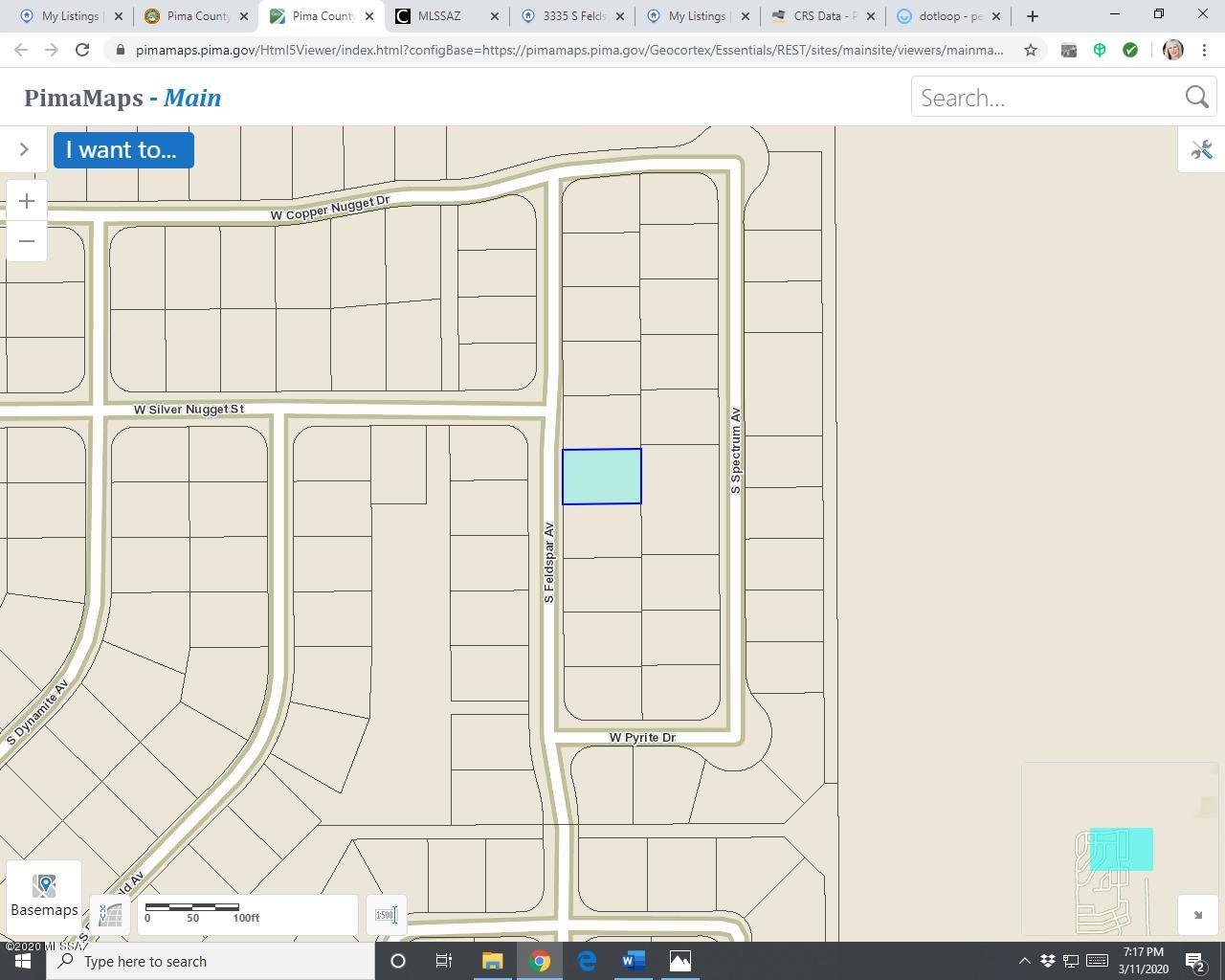
Task: Click into the PimaMaps Search field
Action: tap(1047, 98)
